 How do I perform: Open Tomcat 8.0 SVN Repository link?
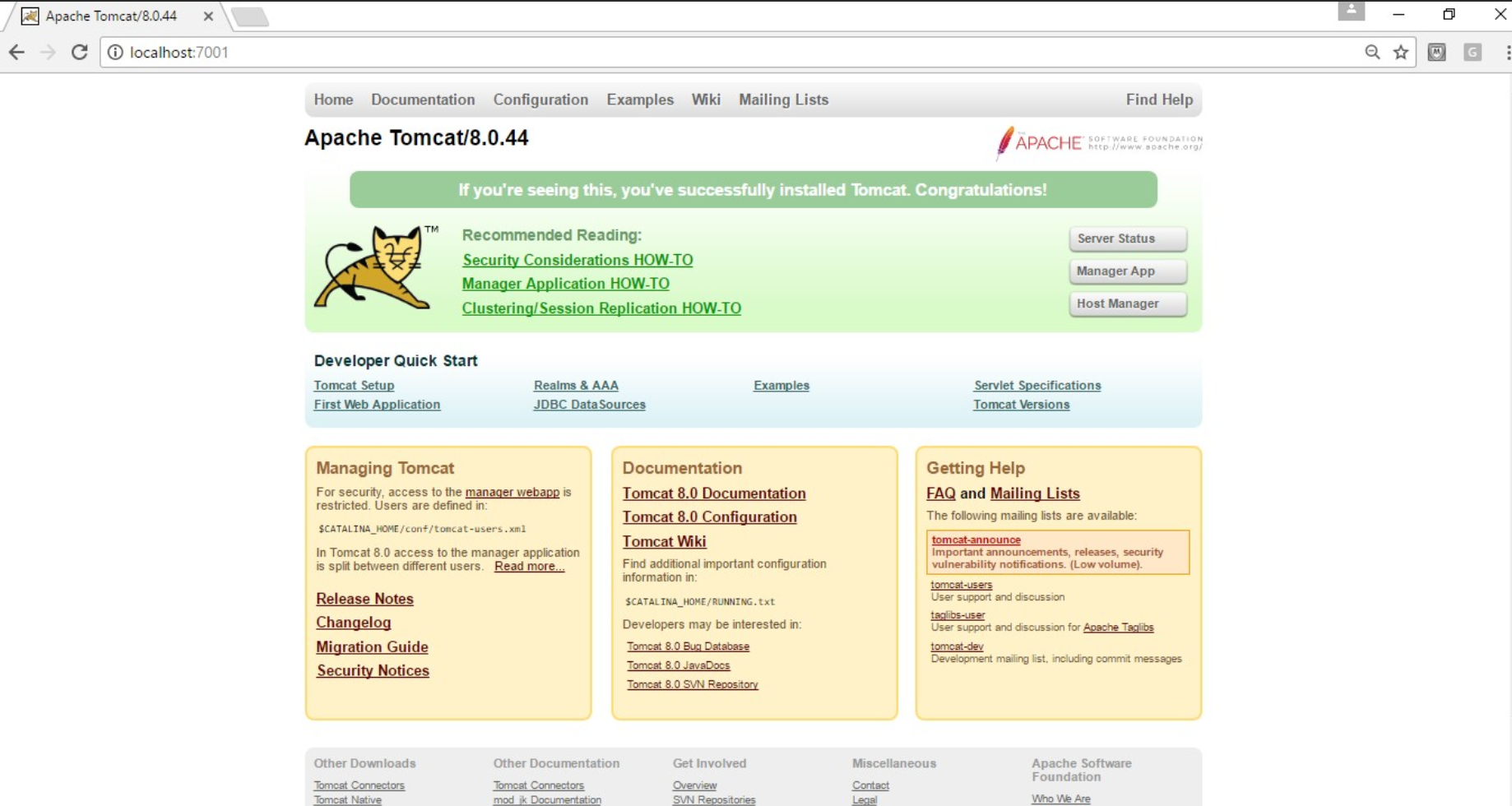(693, 684)
